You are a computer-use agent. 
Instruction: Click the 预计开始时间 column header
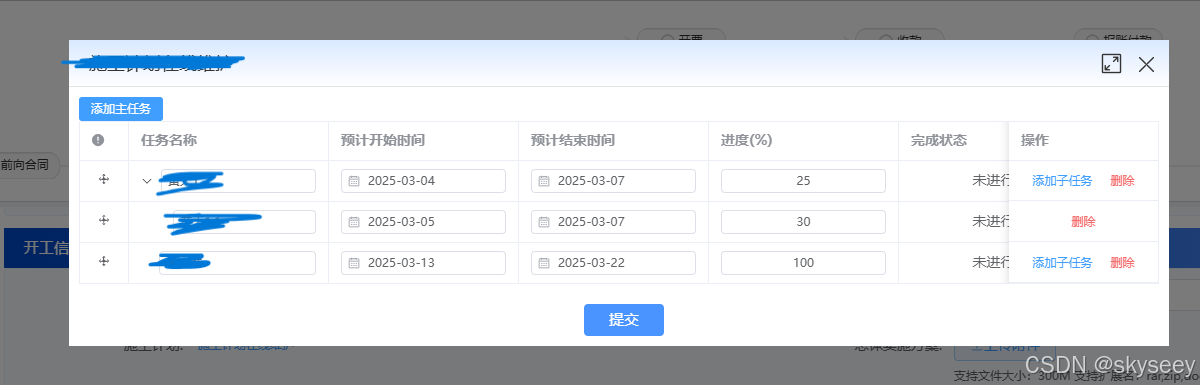(383, 141)
